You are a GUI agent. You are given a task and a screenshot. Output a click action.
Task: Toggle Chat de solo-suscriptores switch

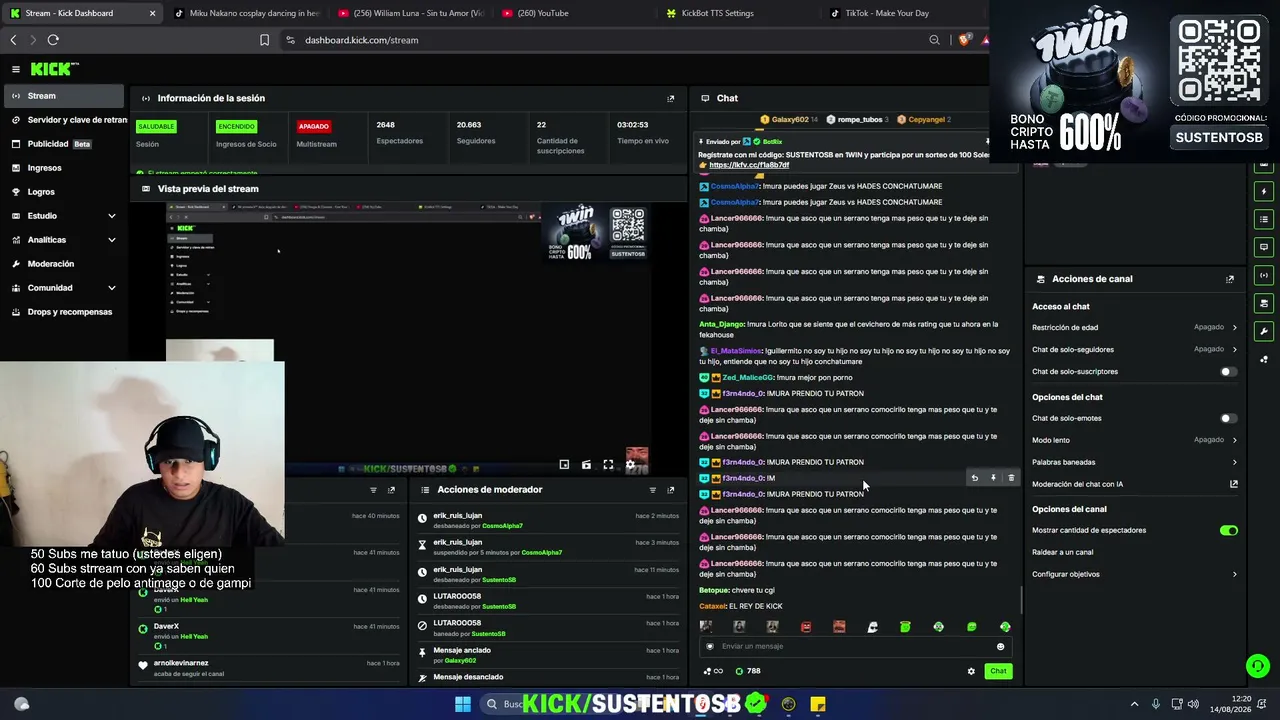[1228, 372]
